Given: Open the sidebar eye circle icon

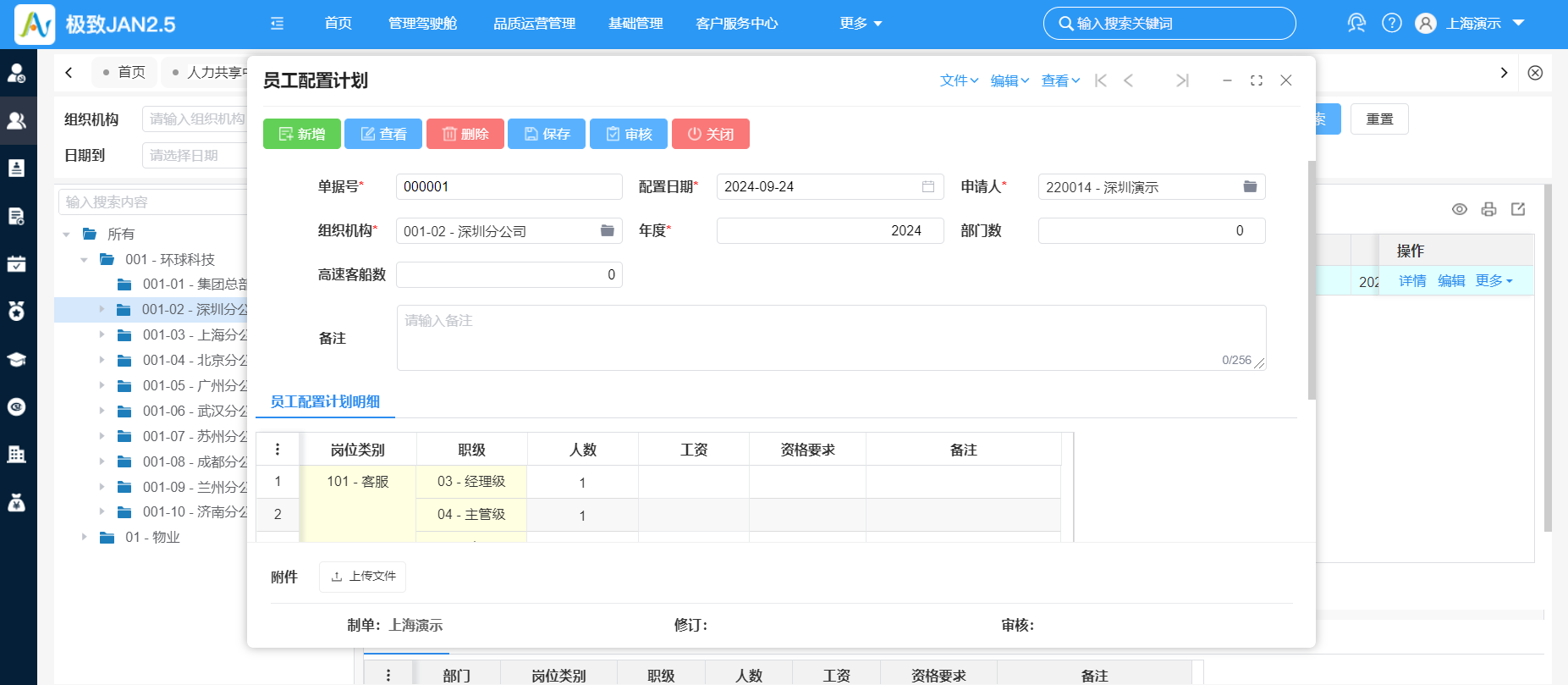Looking at the screenshot, I should [x=16, y=407].
